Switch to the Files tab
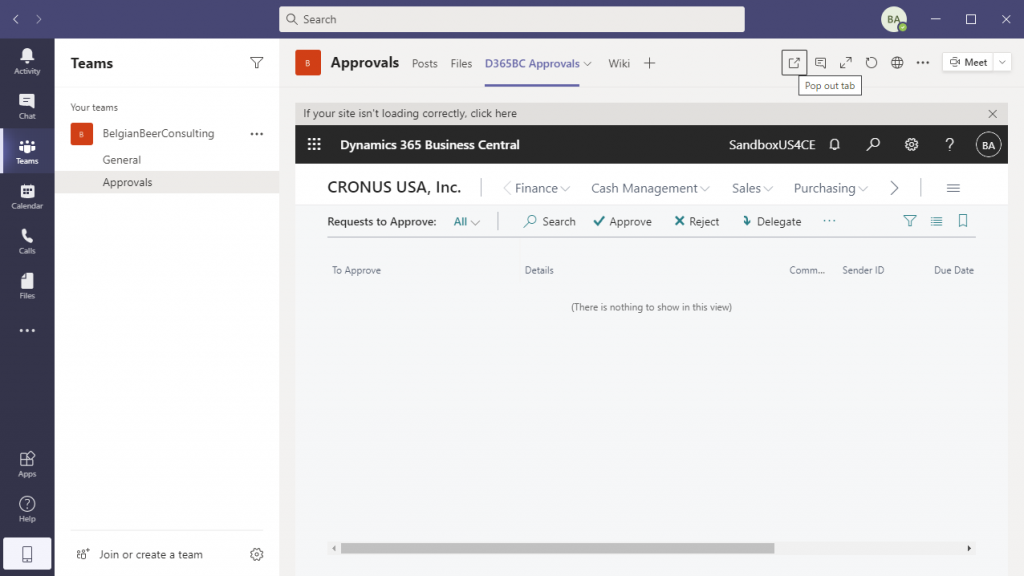Screen dimensions: 1024x576 pyautogui.click(x=461, y=63)
